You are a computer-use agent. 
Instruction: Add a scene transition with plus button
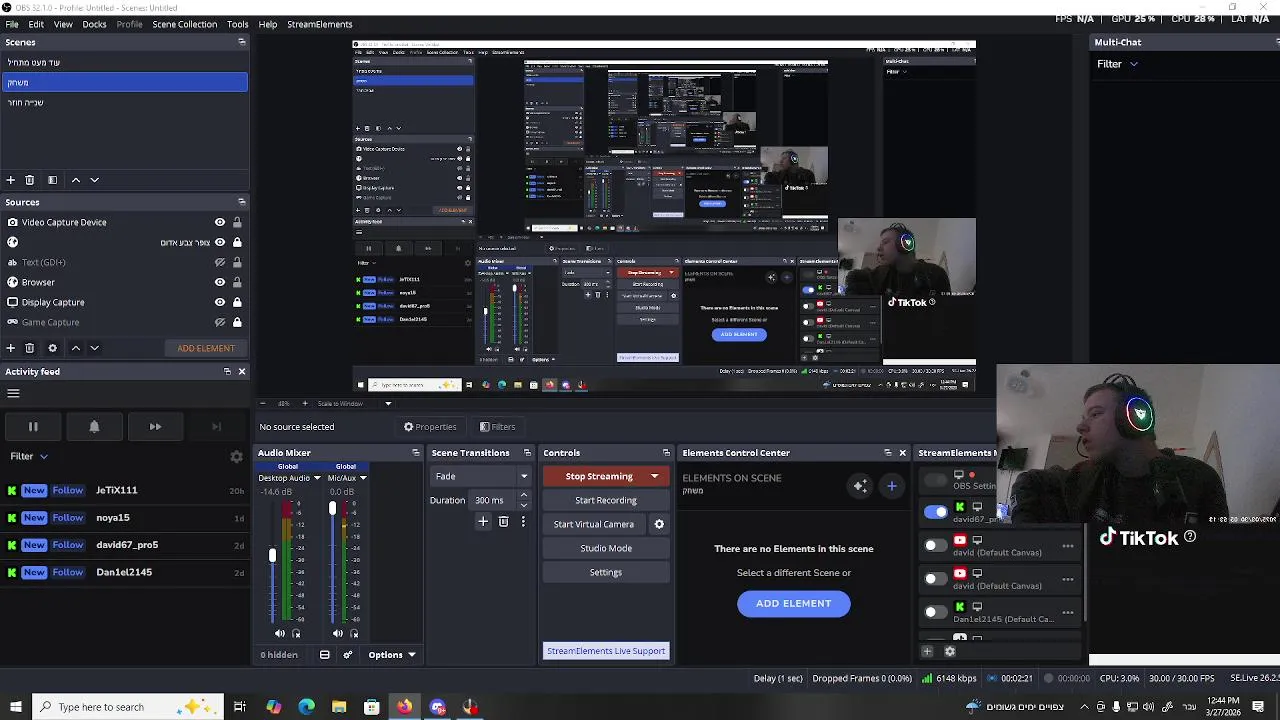click(483, 522)
